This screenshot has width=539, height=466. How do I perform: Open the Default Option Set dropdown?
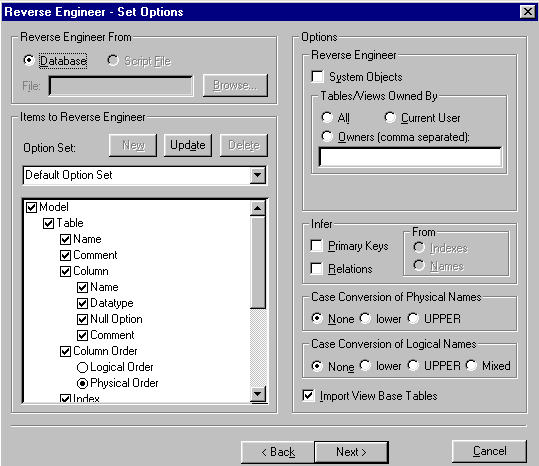click(257, 175)
